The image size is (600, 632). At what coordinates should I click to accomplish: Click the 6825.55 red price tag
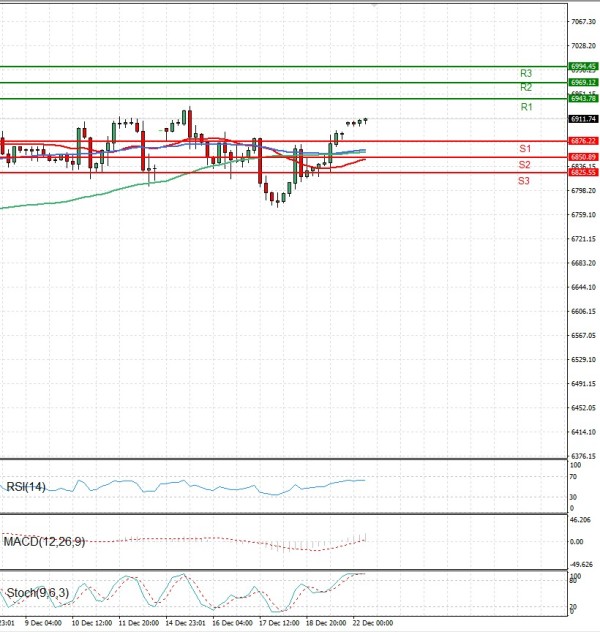(x=583, y=173)
